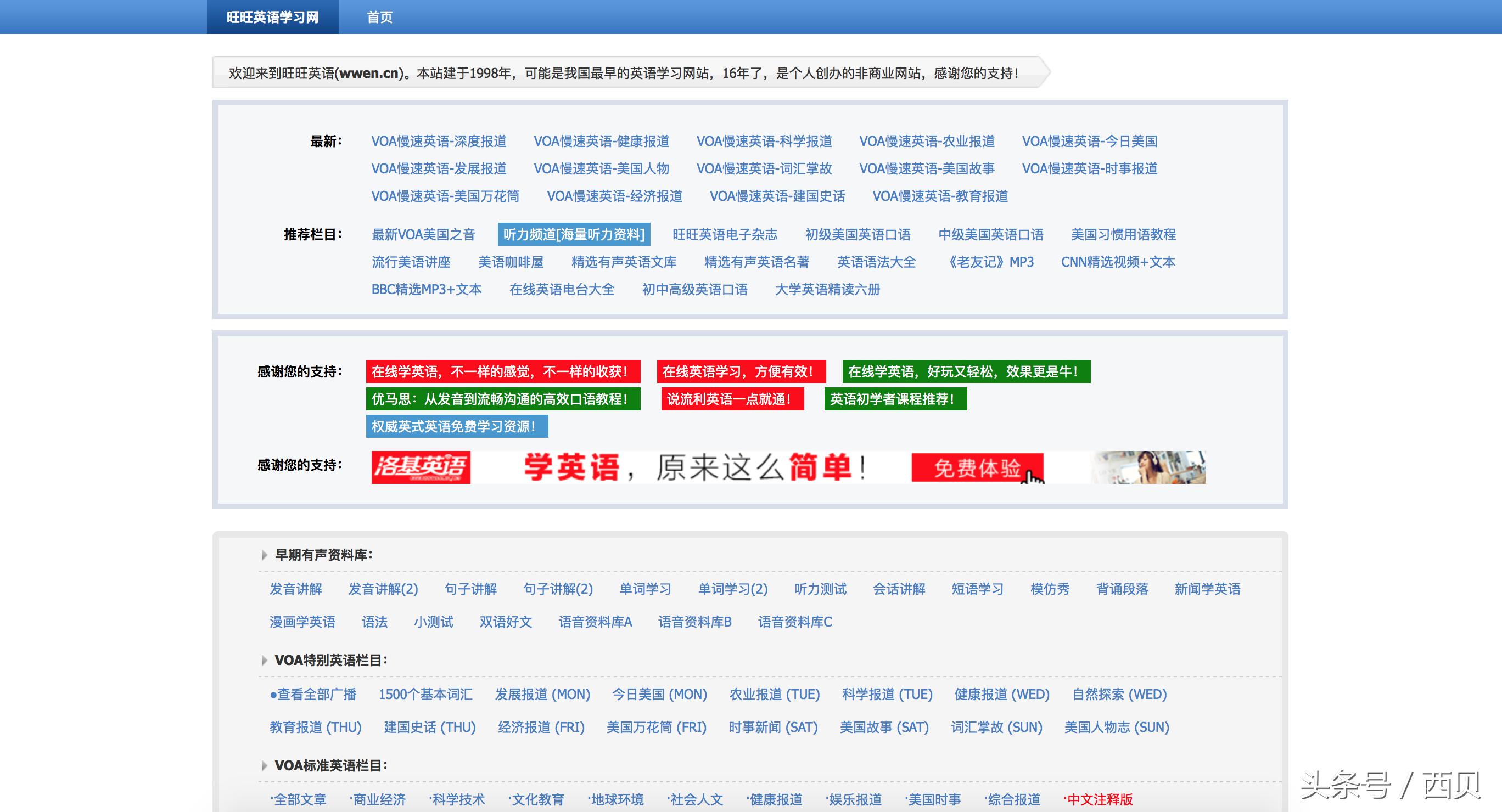Go to 1500个基本词汇 page
This screenshot has height=812, width=1502.
click(425, 694)
